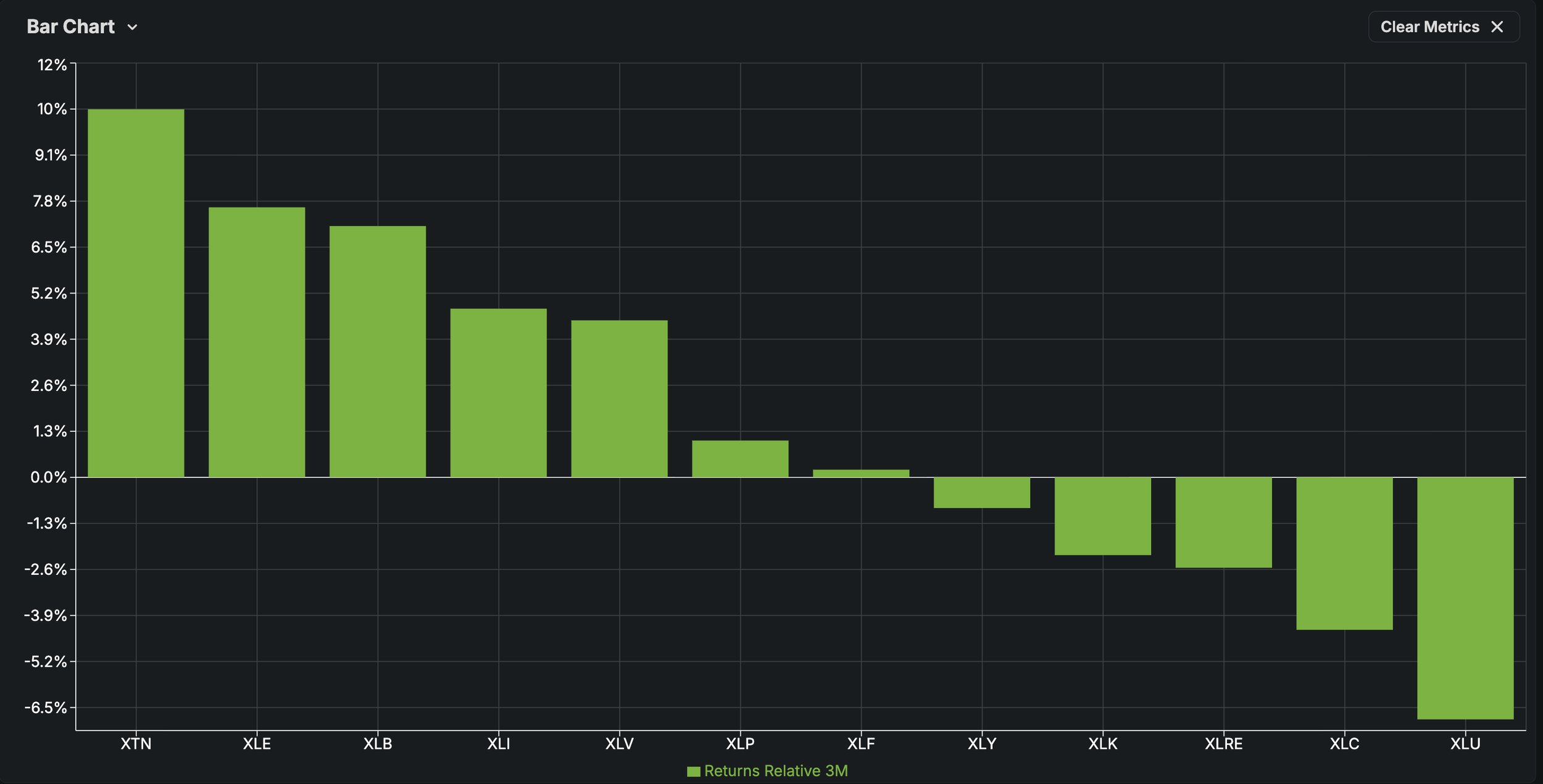Open the Bar Chart type dropdown

pyautogui.click(x=71, y=27)
